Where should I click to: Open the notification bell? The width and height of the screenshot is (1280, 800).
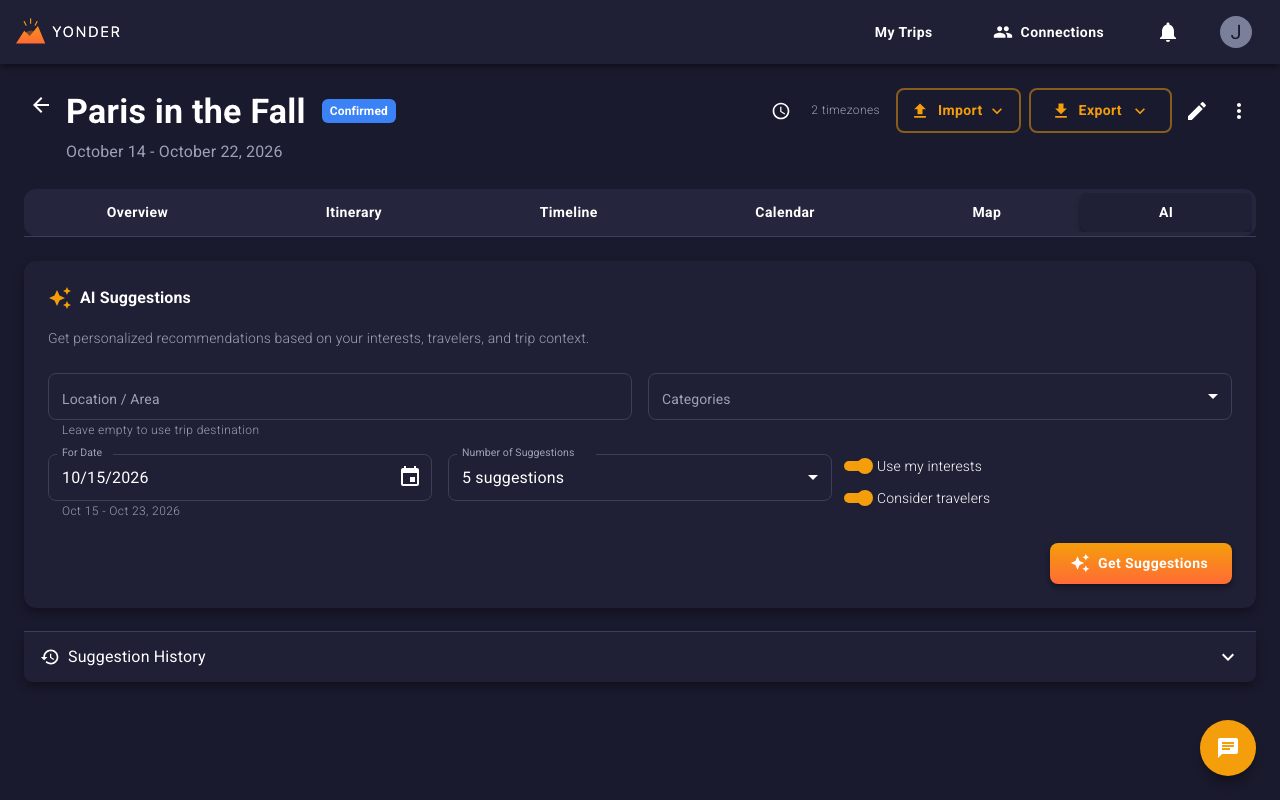click(1167, 31)
